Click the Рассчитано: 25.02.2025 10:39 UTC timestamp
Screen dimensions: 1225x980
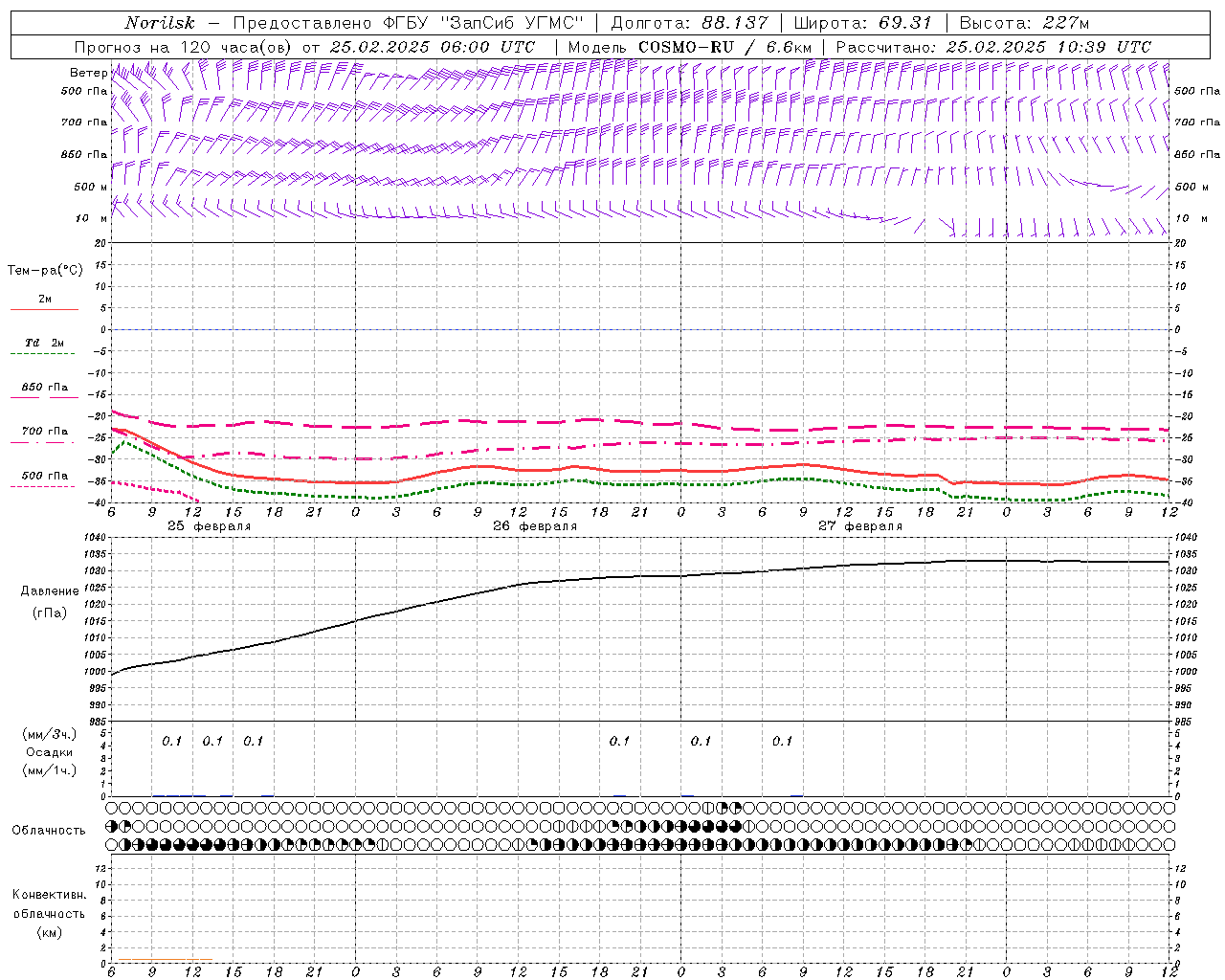pos(993,47)
